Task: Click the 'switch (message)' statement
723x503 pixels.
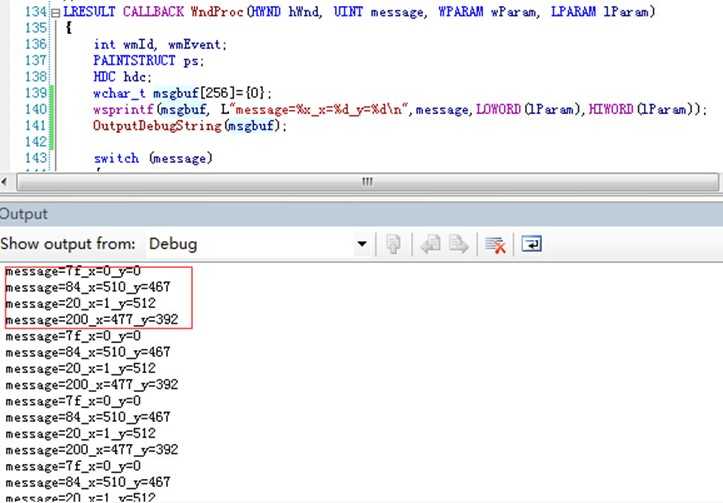Action: (x=153, y=159)
